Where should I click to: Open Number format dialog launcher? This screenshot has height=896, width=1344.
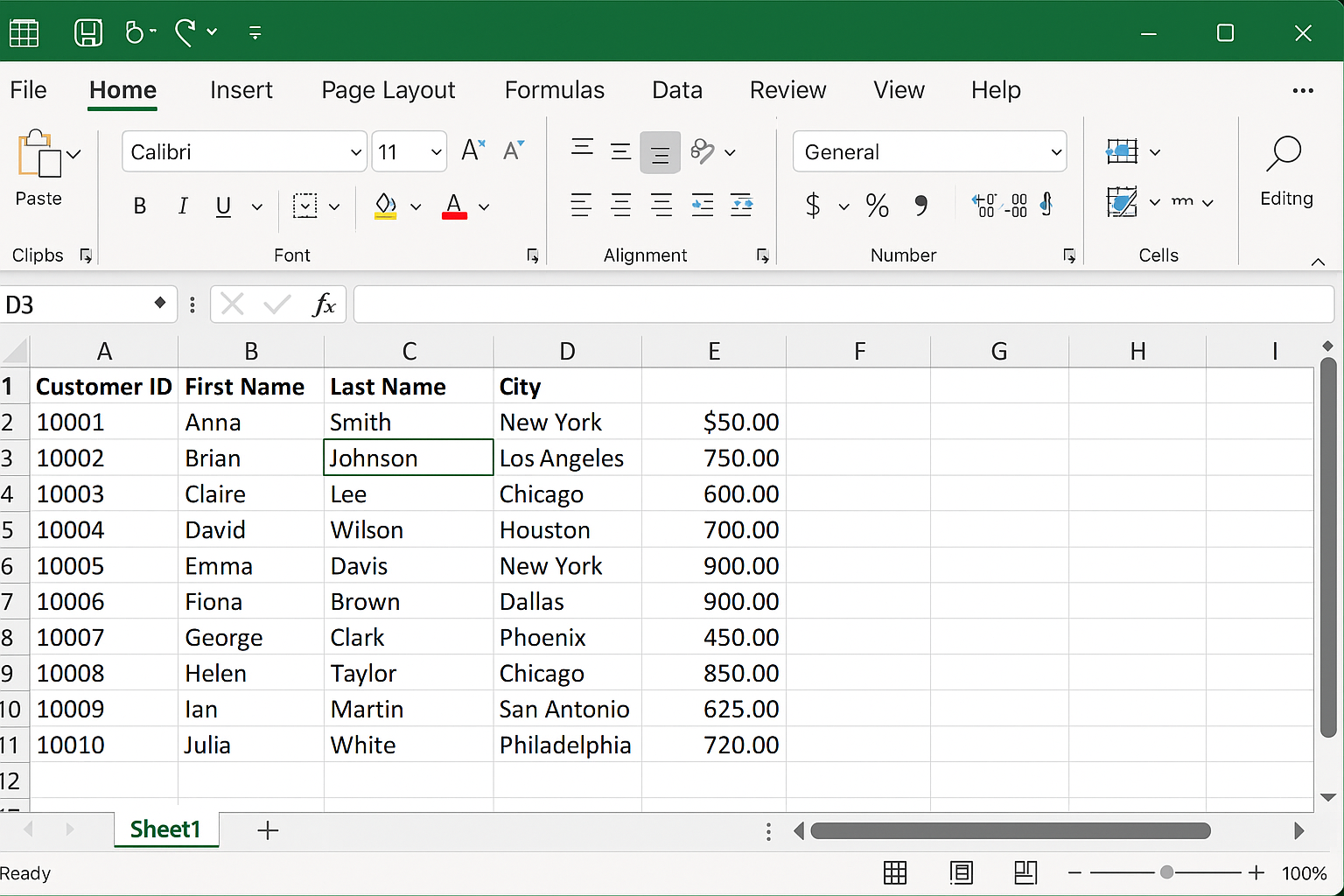pos(1068,255)
